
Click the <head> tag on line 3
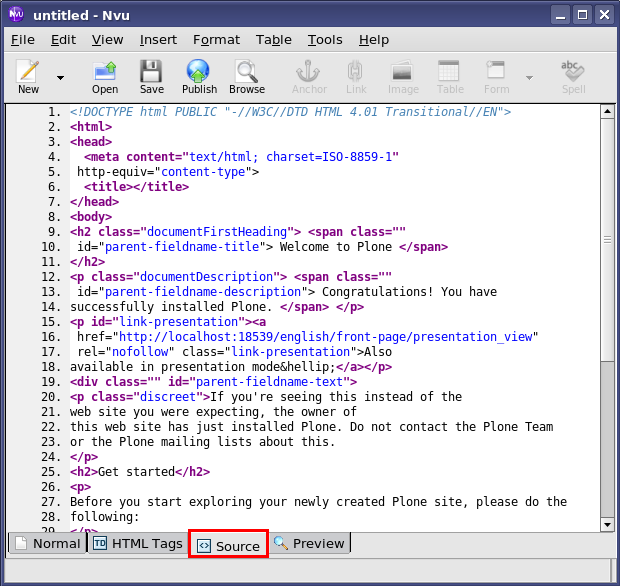pos(91,142)
